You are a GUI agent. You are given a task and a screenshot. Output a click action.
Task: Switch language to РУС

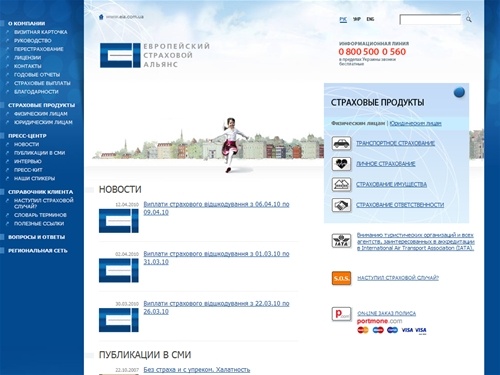343,19
